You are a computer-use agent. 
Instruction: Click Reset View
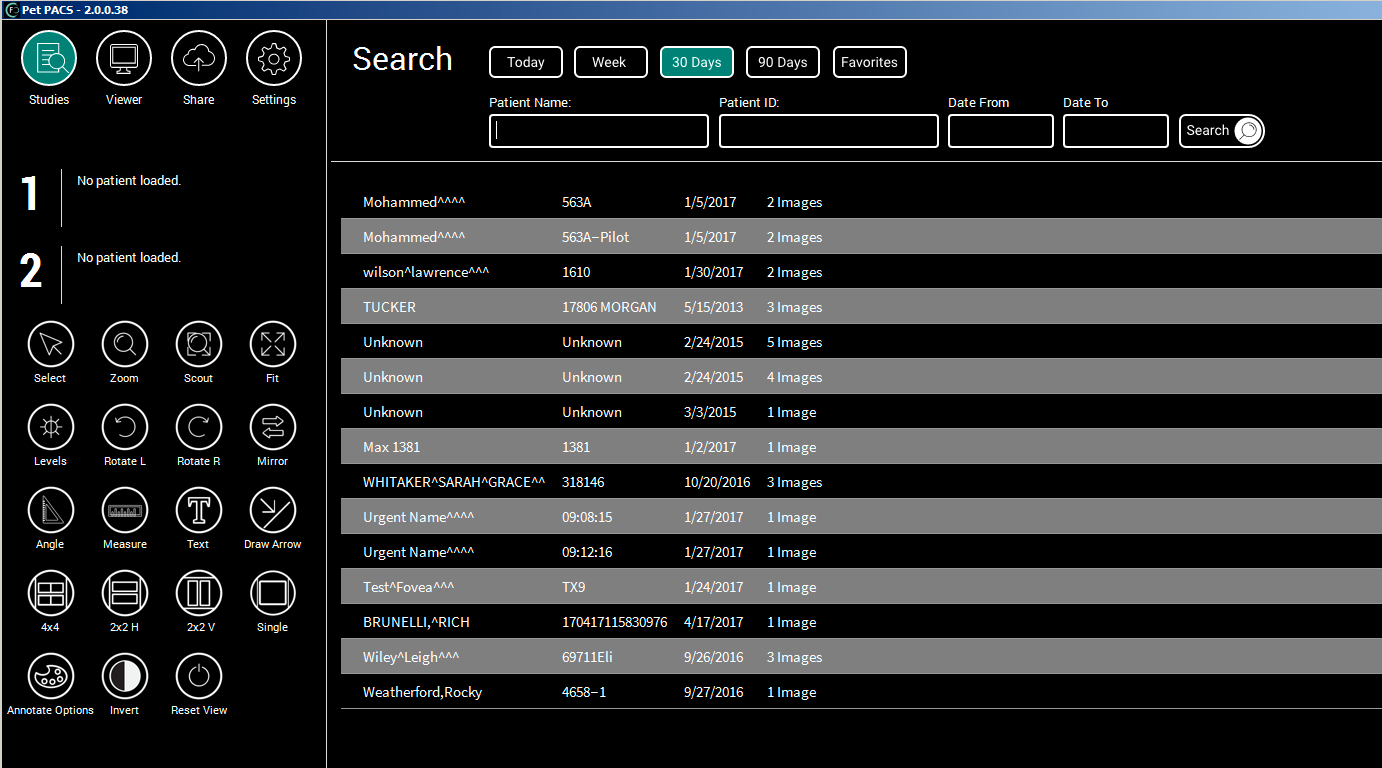click(x=199, y=677)
